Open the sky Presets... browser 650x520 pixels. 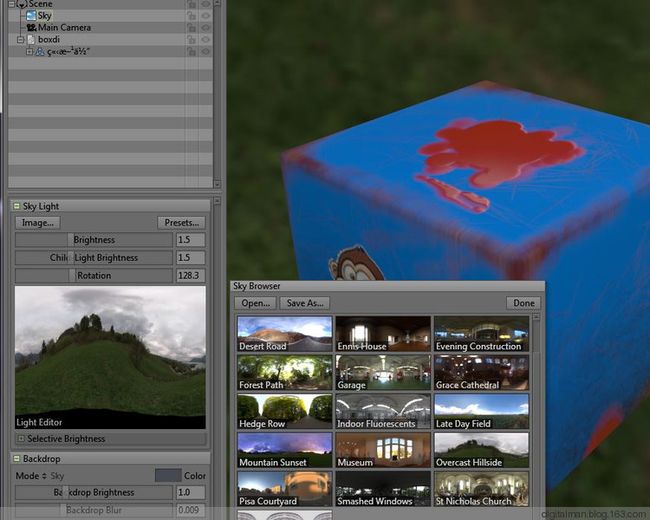tap(182, 223)
